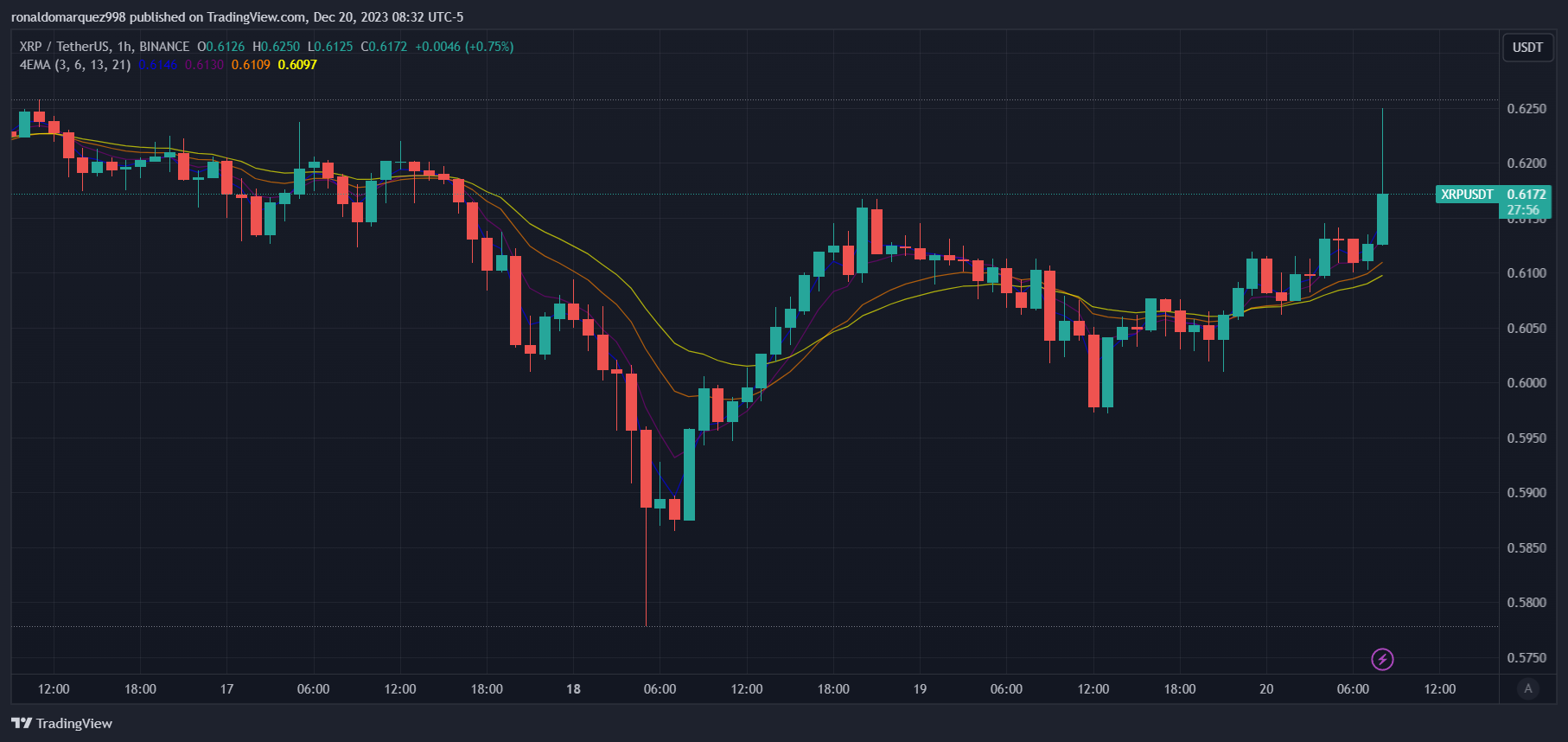The height and width of the screenshot is (742, 1568).
Task: Click the long lower wick reaching 0.5780
Action: tap(646, 566)
